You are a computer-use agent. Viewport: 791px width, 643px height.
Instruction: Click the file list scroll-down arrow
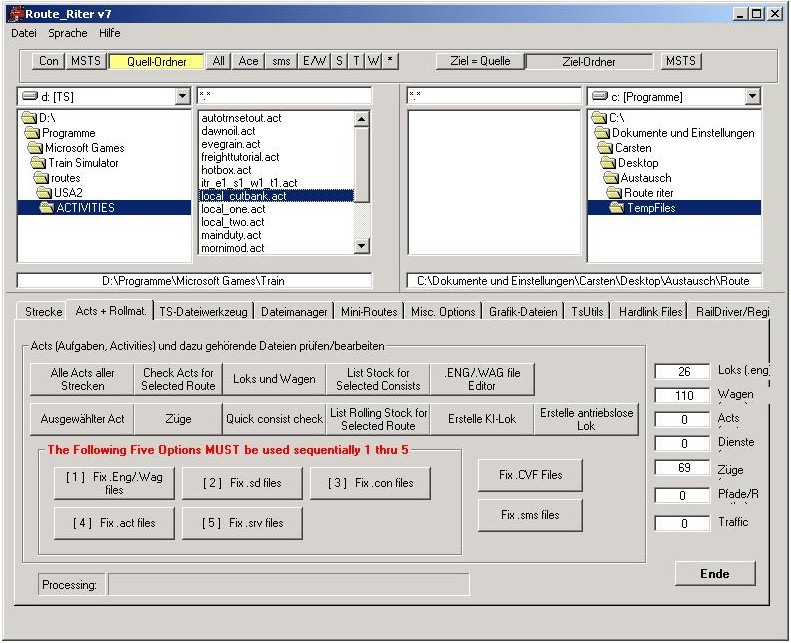(x=361, y=246)
